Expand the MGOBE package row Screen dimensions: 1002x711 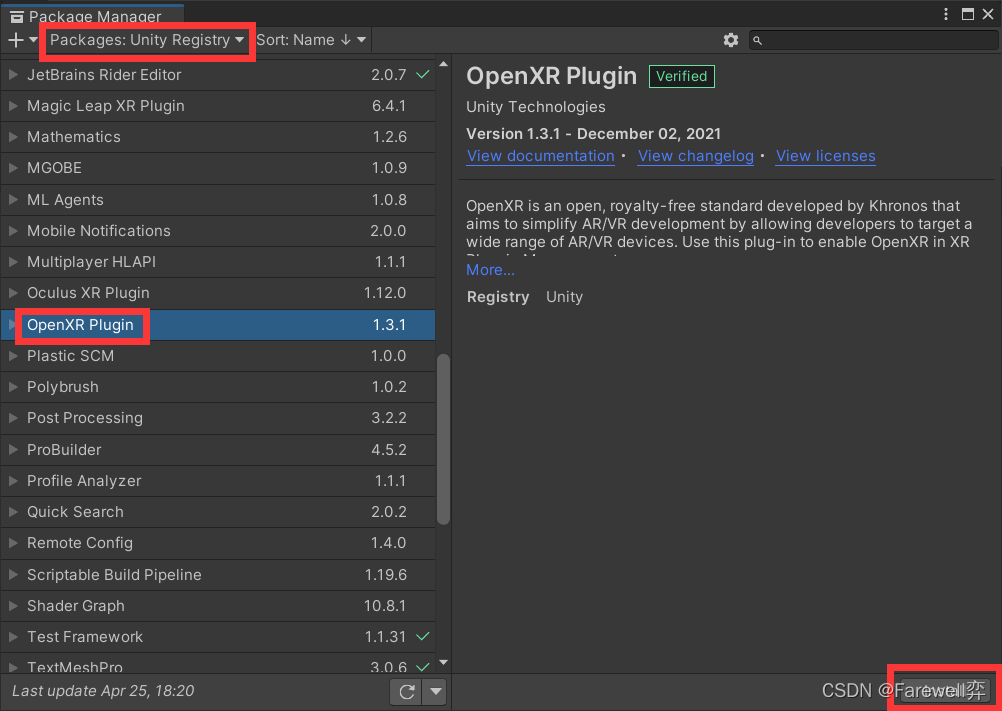click(13, 168)
